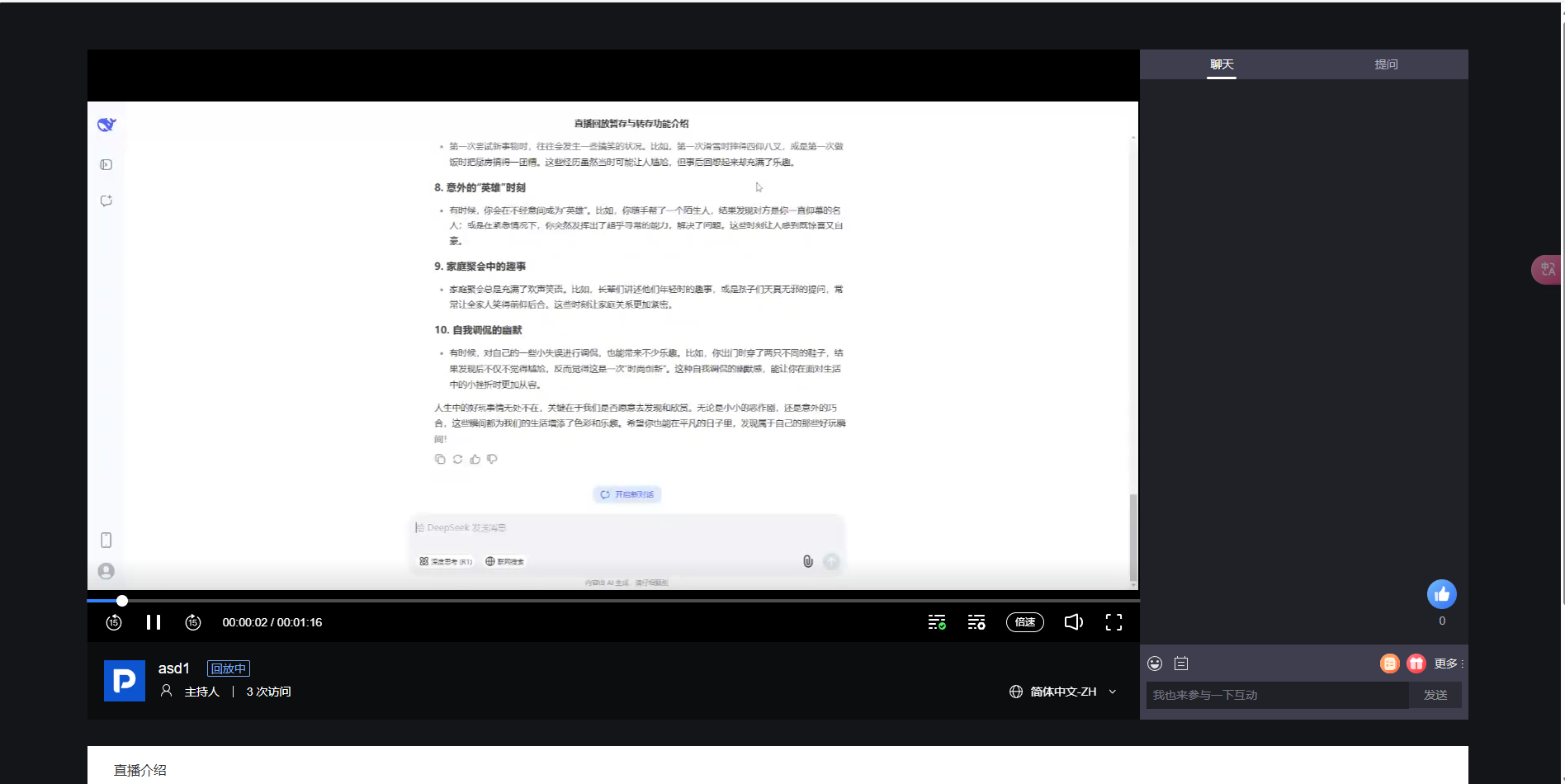
Task: Click the like count 0
Action: pyautogui.click(x=1442, y=621)
